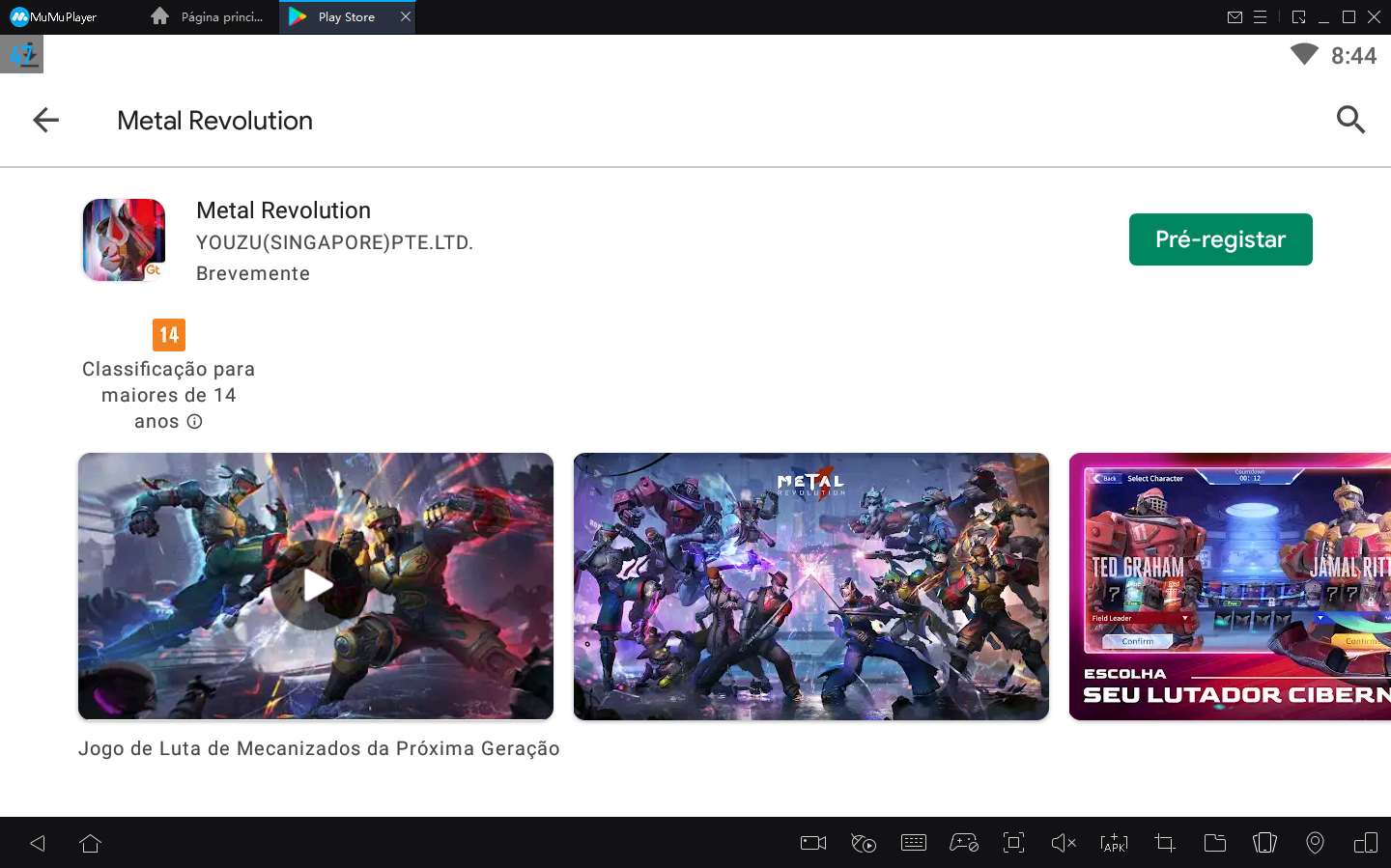
Task: Click the screenshot capture icon
Action: tap(1013, 843)
